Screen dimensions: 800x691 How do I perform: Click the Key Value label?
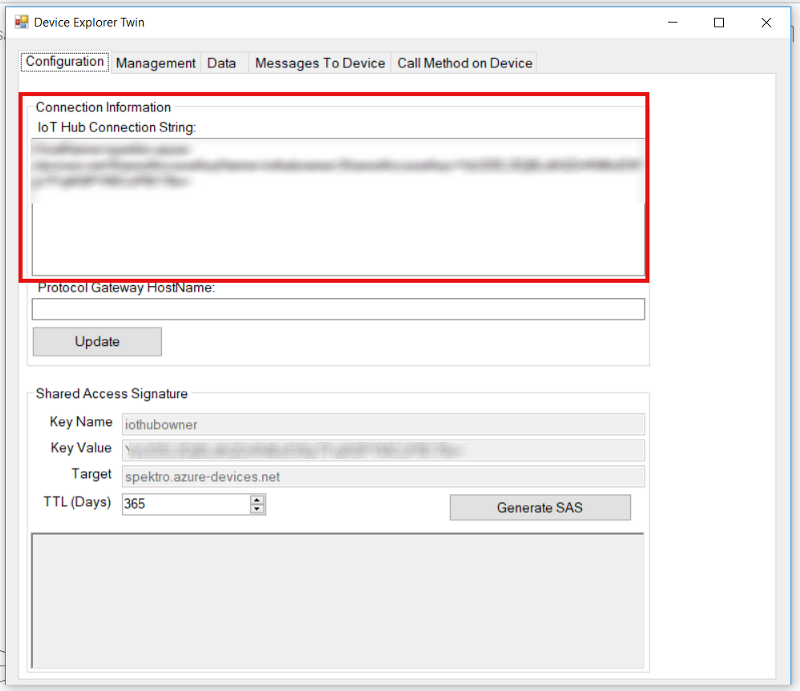pos(81,448)
